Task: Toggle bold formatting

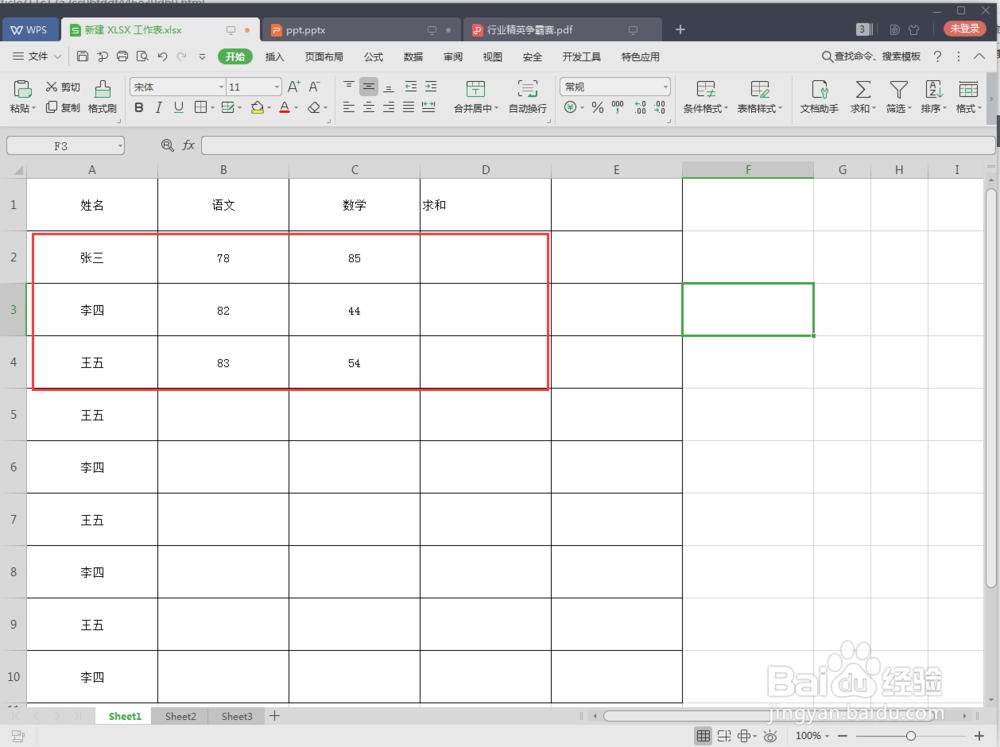Action: tap(139, 107)
